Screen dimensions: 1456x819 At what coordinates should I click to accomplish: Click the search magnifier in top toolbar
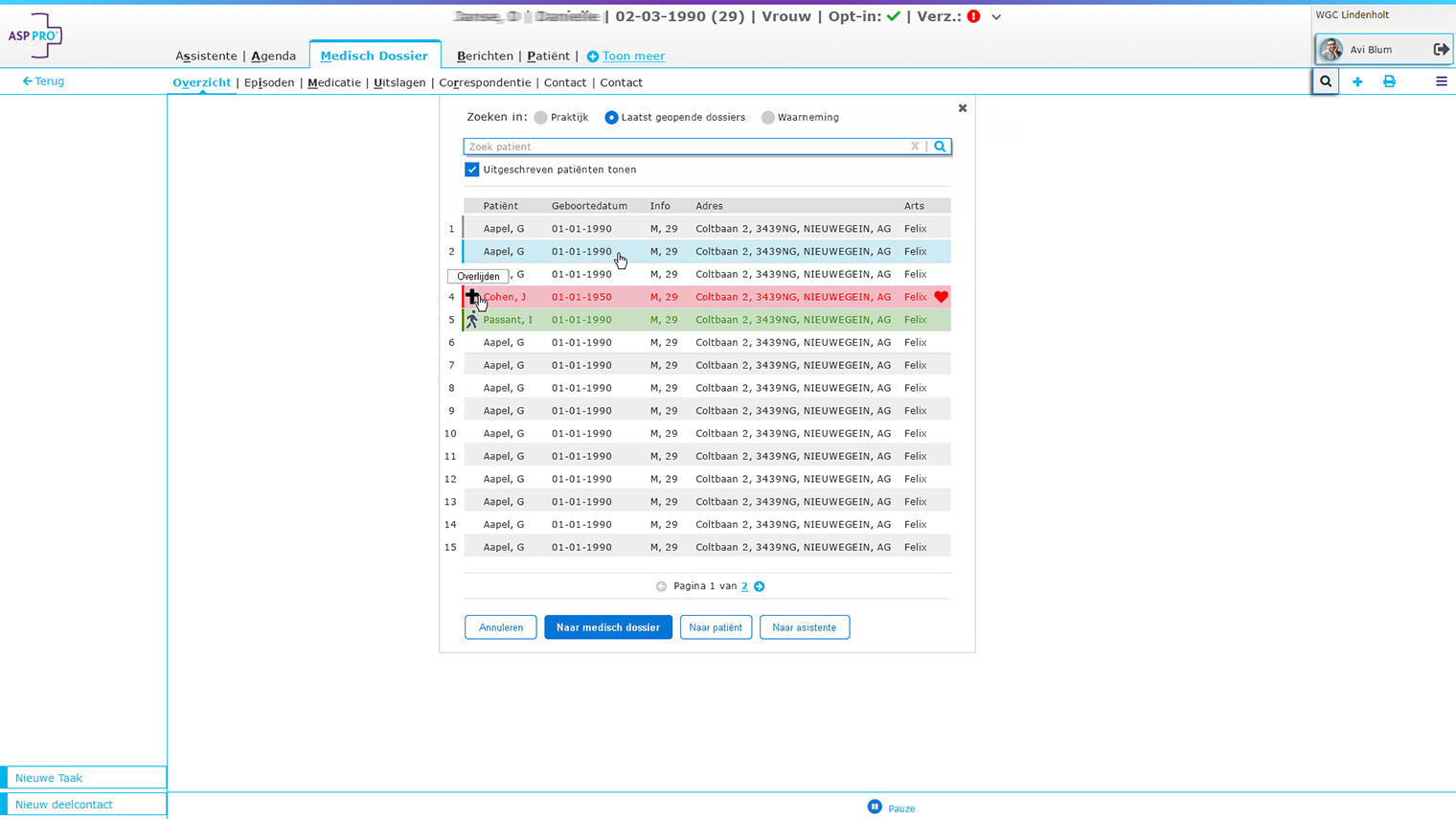coord(1326,81)
